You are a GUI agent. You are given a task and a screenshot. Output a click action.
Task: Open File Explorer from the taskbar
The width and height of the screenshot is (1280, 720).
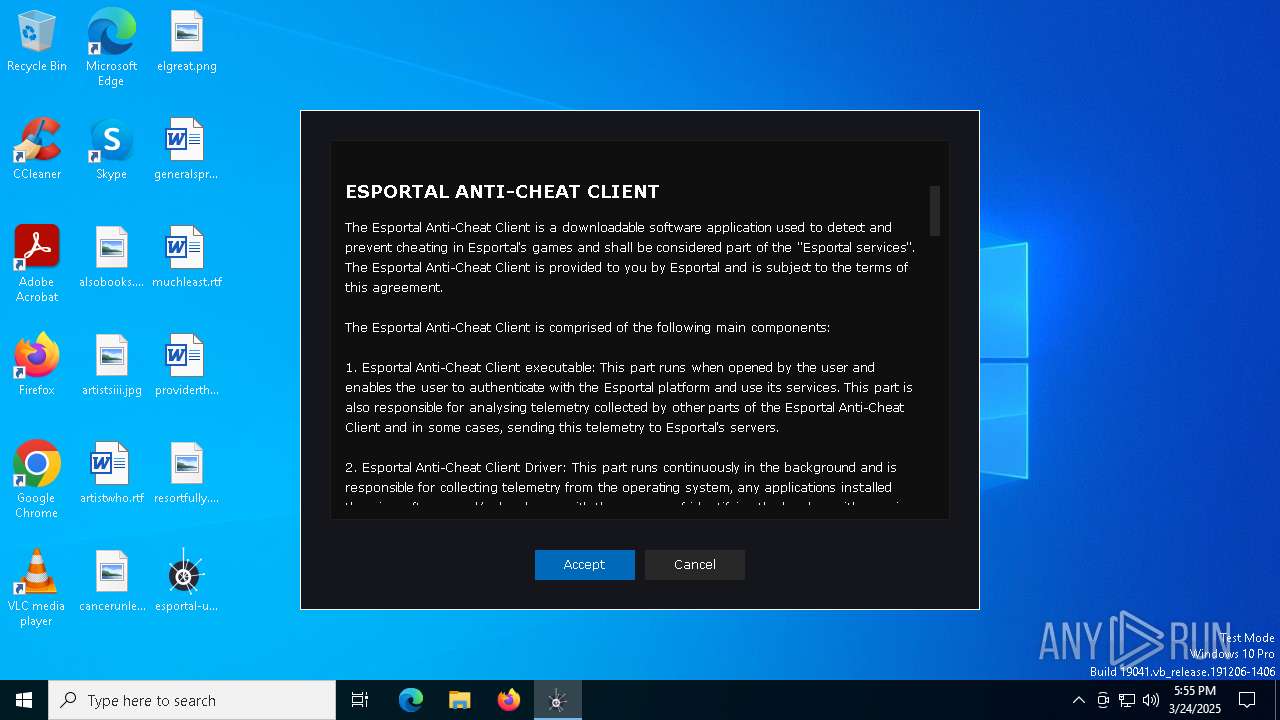pyautogui.click(x=460, y=700)
